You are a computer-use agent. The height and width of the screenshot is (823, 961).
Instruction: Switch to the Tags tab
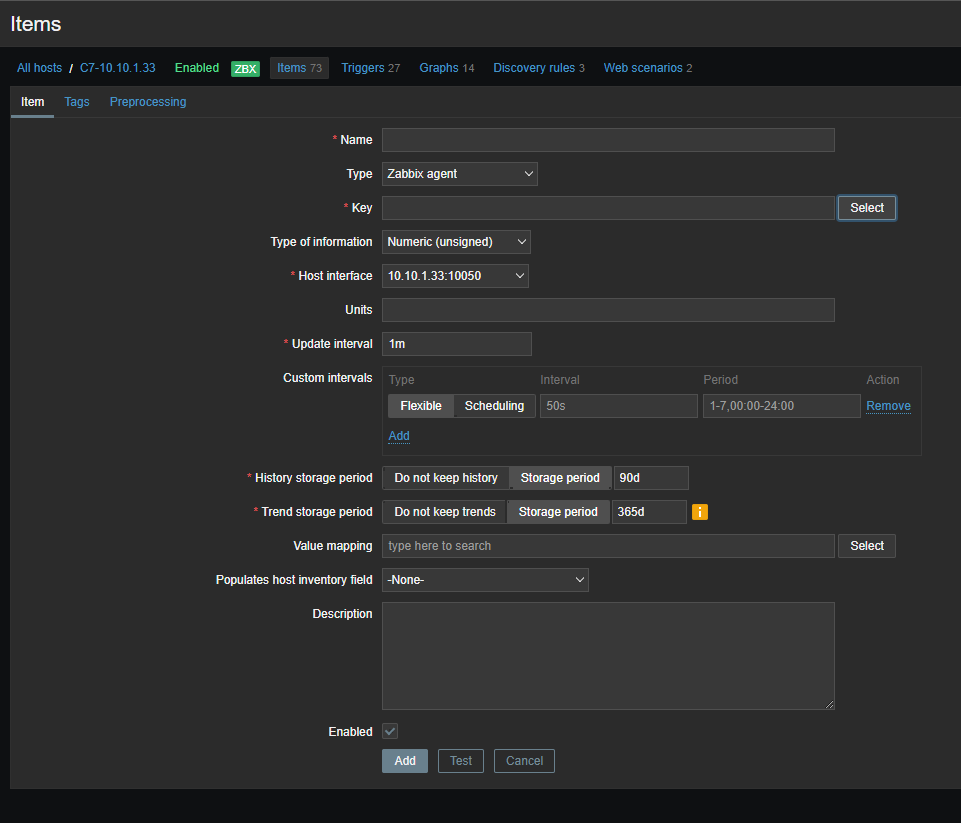coord(77,102)
